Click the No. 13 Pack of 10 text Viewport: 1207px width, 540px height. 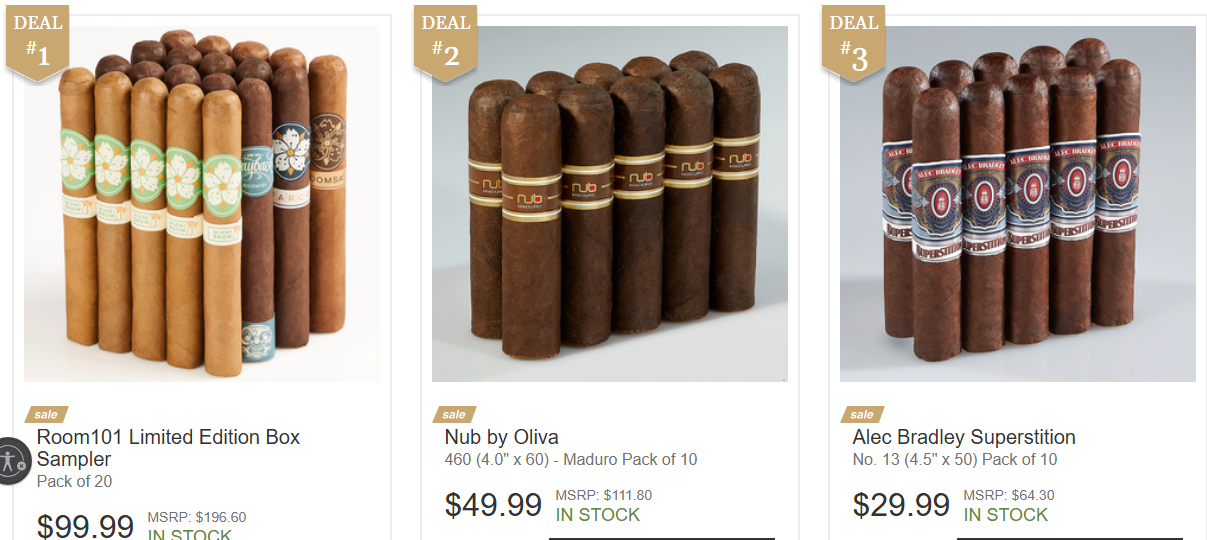coord(955,460)
